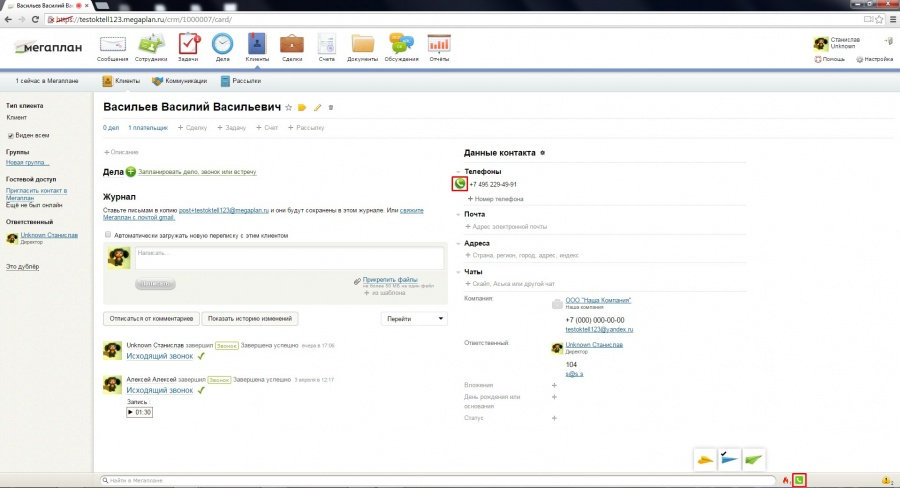Switch to the Рассылки tab
Image resolution: width=900 pixels, height=488 pixels.
(239, 82)
